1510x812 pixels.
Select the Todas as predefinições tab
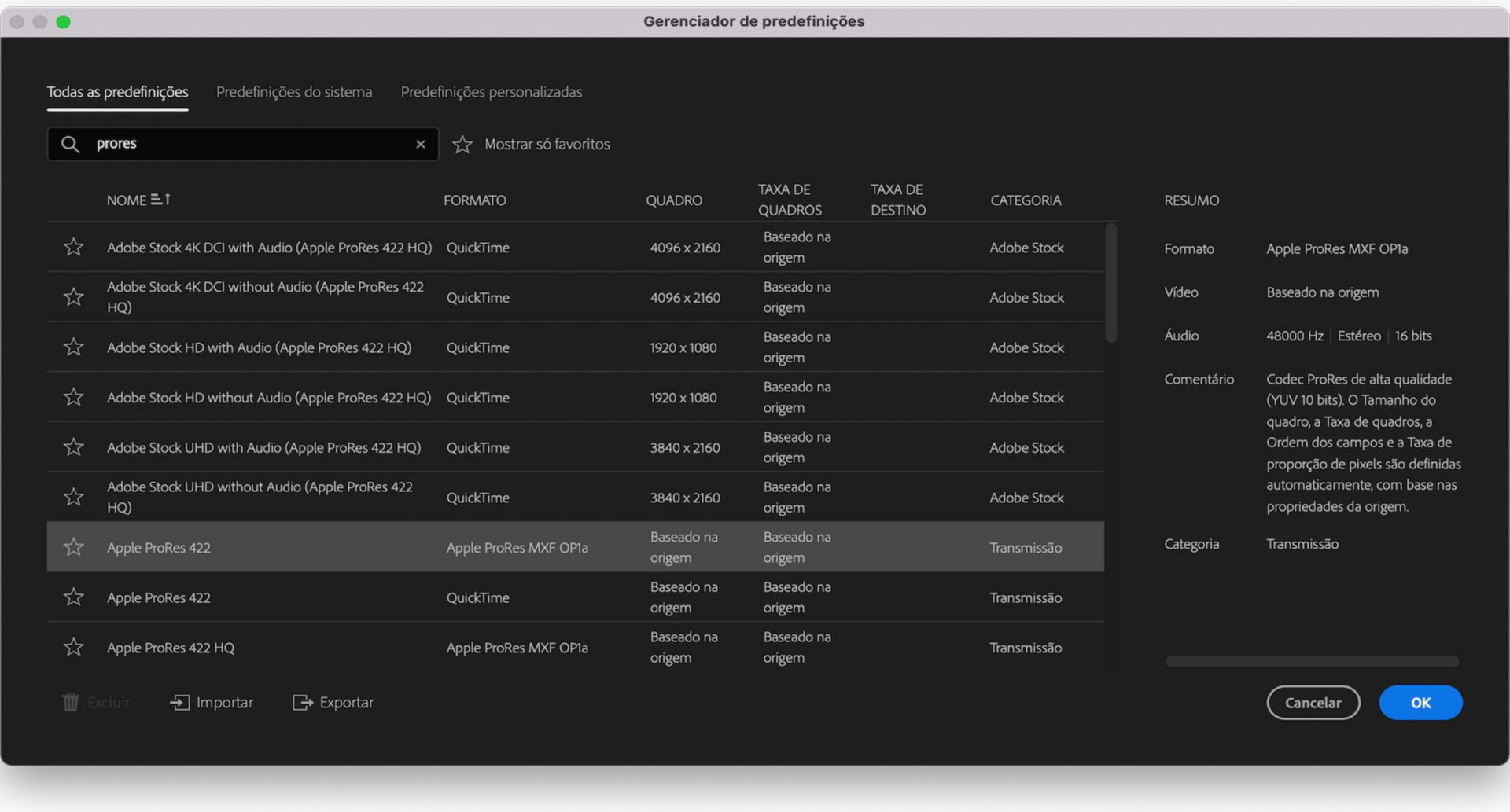tap(117, 92)
